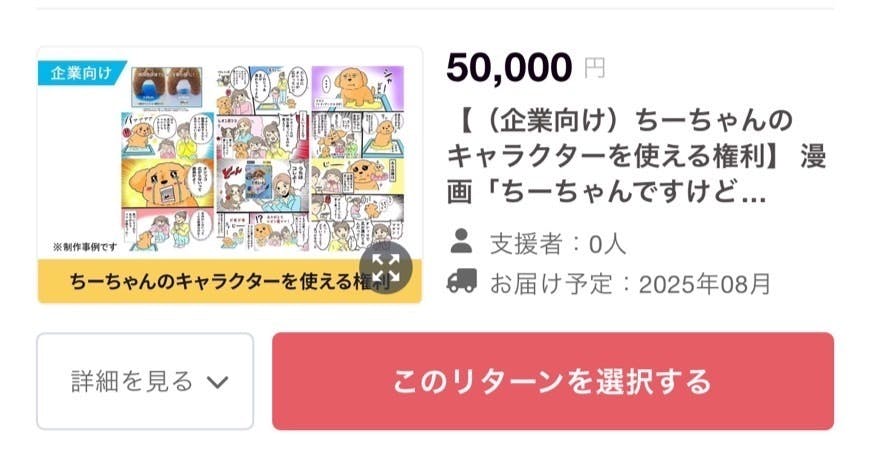Click the 50,000 price amount

tap(509, 67)
